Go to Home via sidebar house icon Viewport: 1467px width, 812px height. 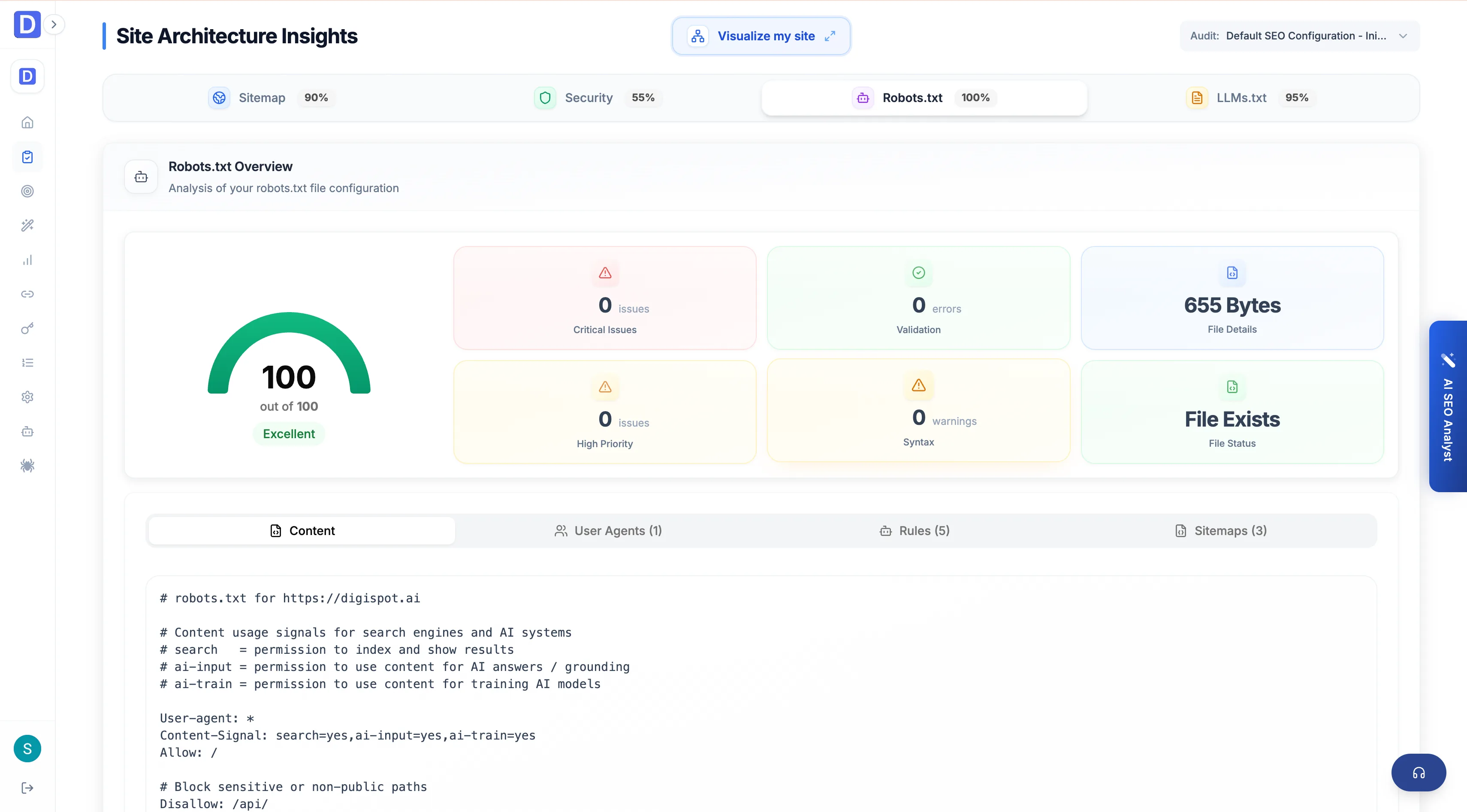click(x=27, y=122)
